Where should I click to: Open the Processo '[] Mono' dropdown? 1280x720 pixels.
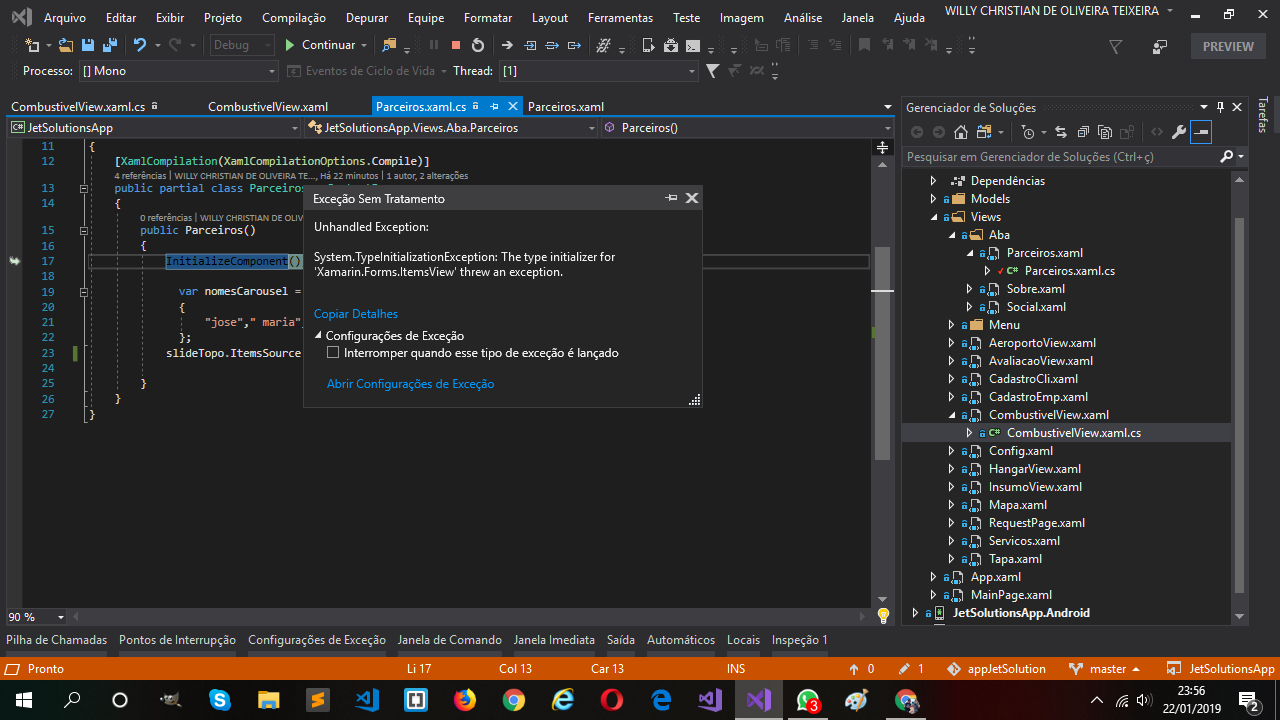[x=179, y=71]
